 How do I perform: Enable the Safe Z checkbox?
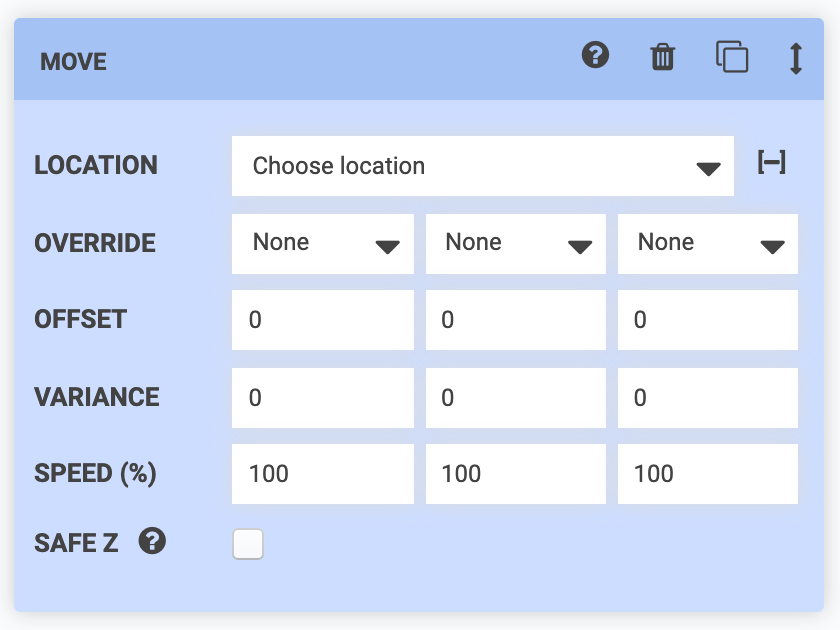[248, 544]
